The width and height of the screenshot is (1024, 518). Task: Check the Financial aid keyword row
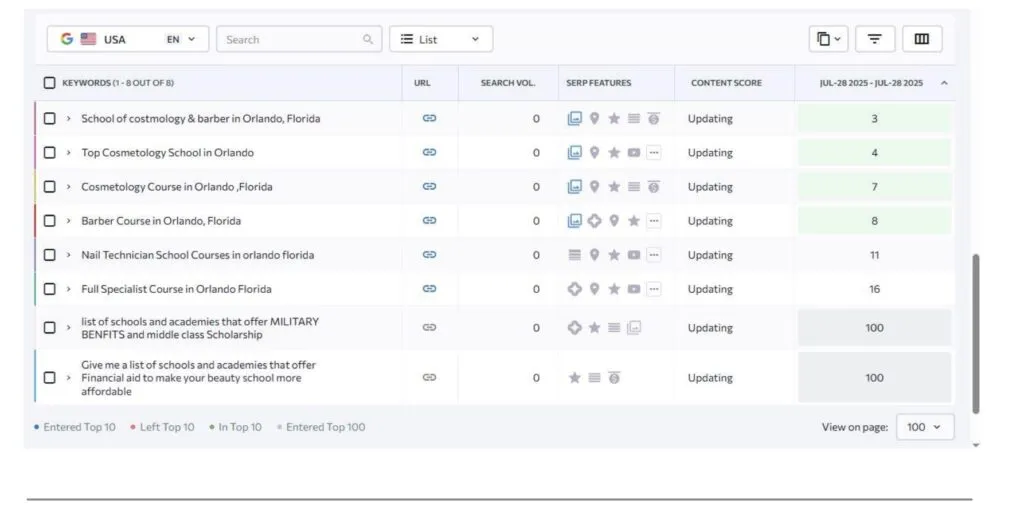(x=50, y=378)
